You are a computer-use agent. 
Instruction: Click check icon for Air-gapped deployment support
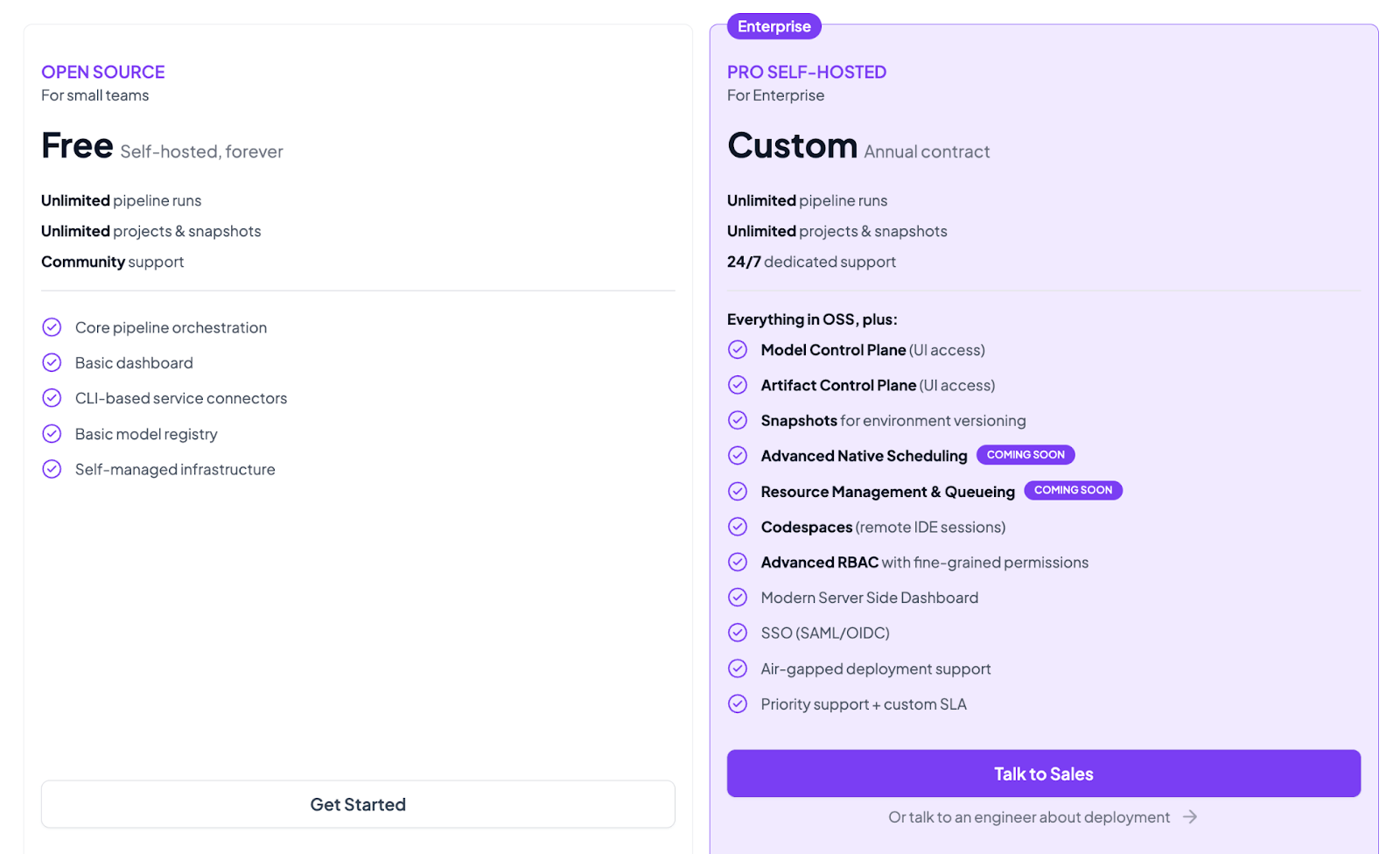point(738,668)
